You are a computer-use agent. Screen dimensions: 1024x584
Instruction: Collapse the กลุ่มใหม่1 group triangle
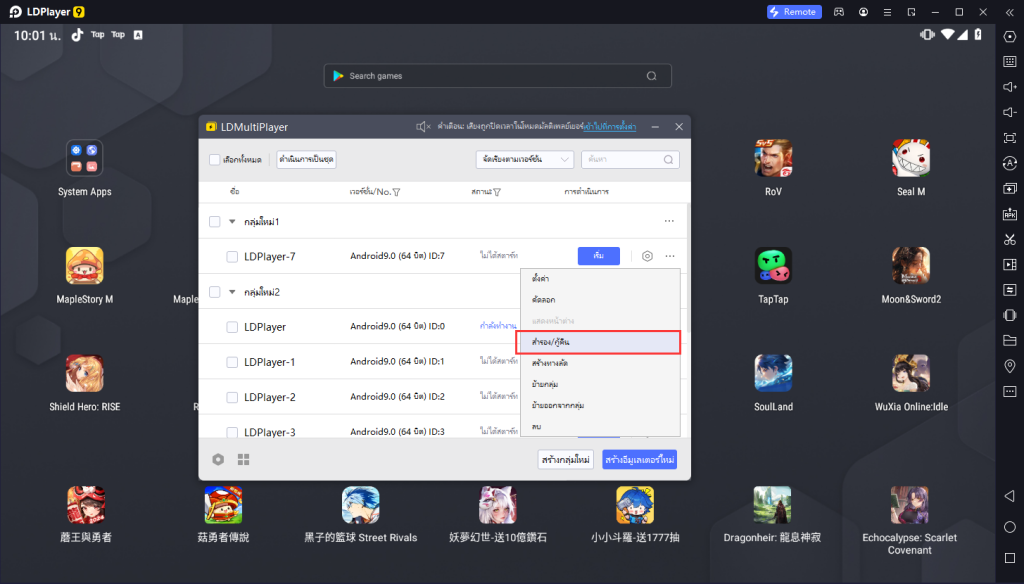click(232, 221)
